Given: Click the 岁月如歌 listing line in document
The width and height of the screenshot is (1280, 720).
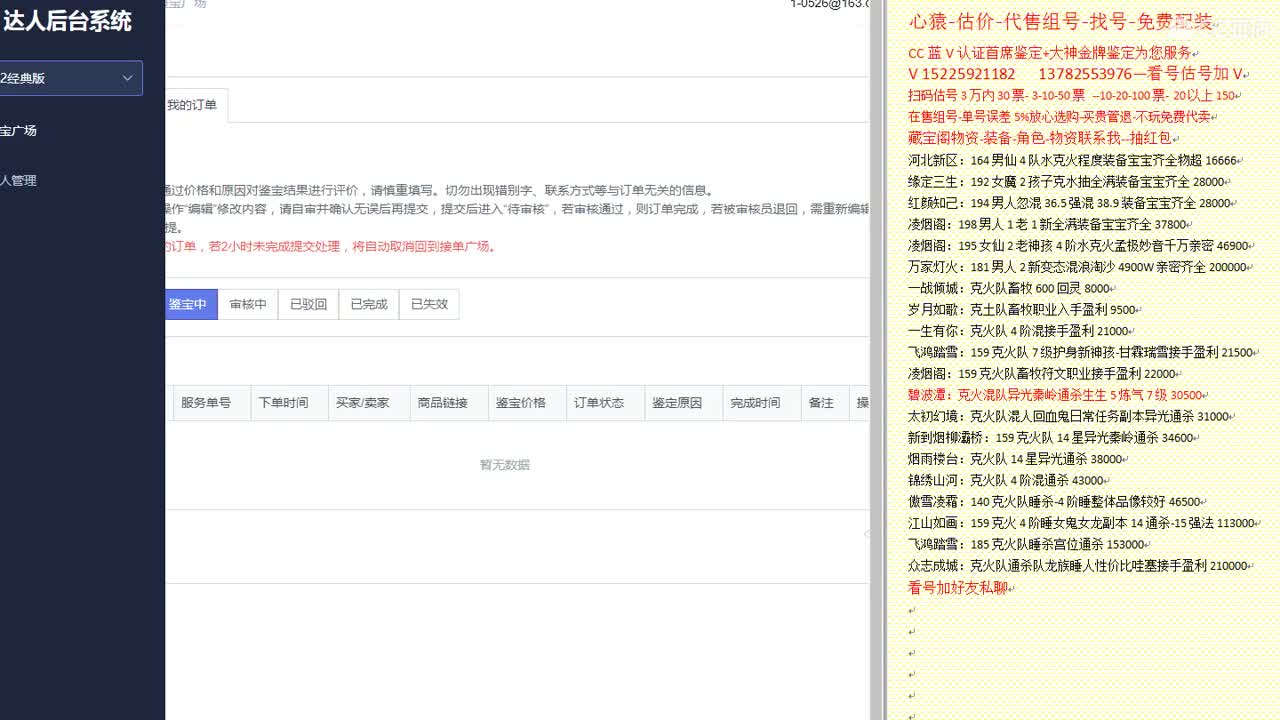Looking at the screenshot, I should [x=1021, y=310].
